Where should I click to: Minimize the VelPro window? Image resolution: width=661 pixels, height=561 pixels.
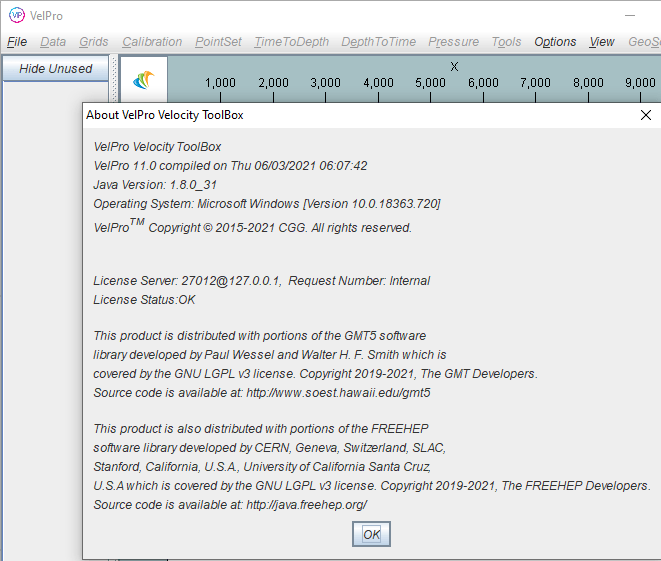630,16
